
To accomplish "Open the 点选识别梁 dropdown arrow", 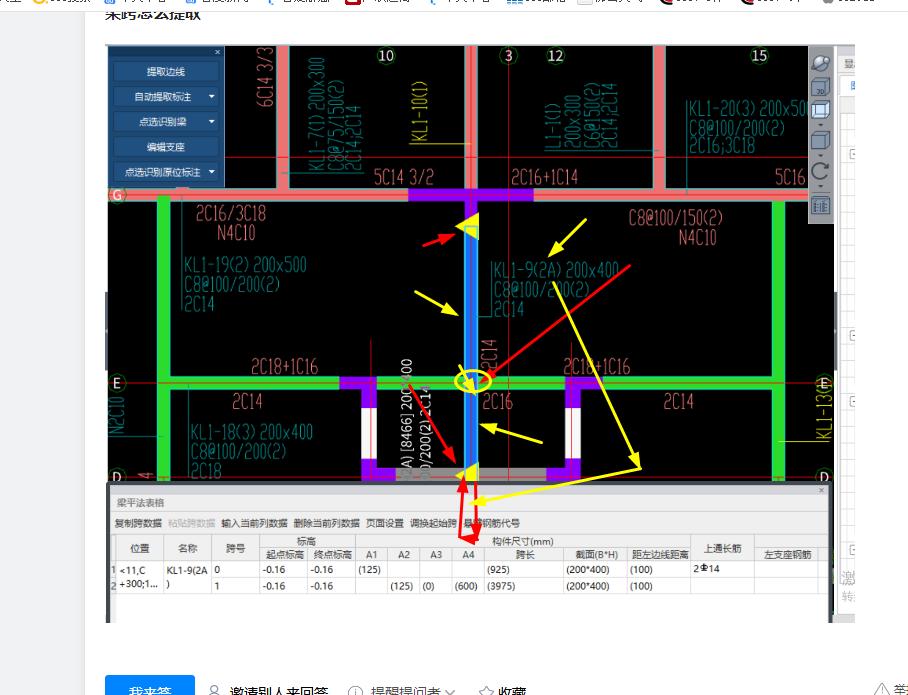I will click(211, 122).
